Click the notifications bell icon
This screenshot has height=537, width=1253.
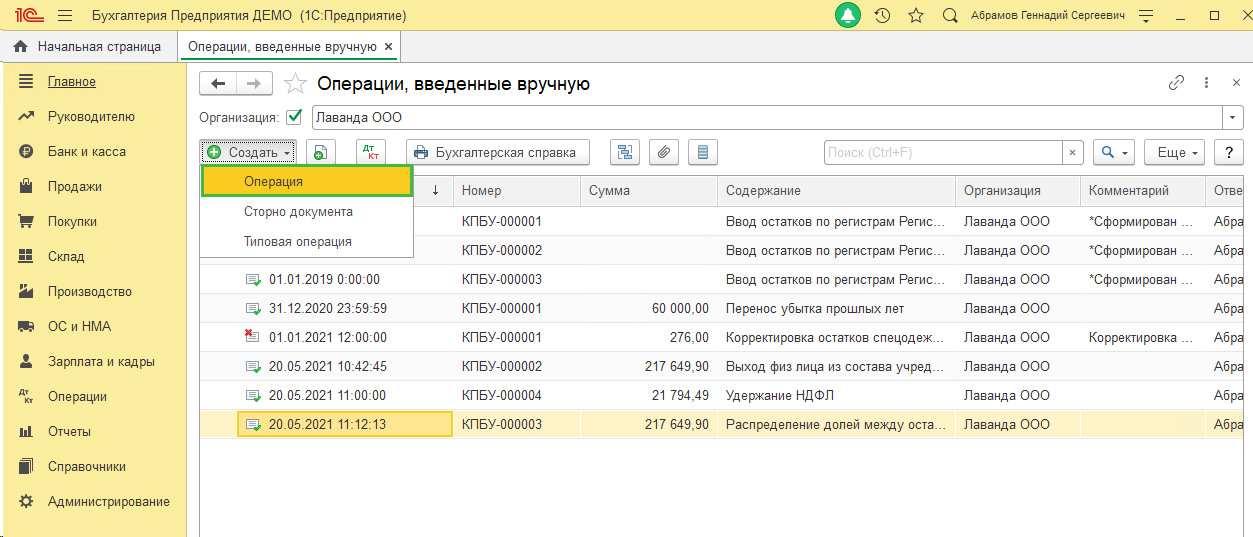click(848, 15)
